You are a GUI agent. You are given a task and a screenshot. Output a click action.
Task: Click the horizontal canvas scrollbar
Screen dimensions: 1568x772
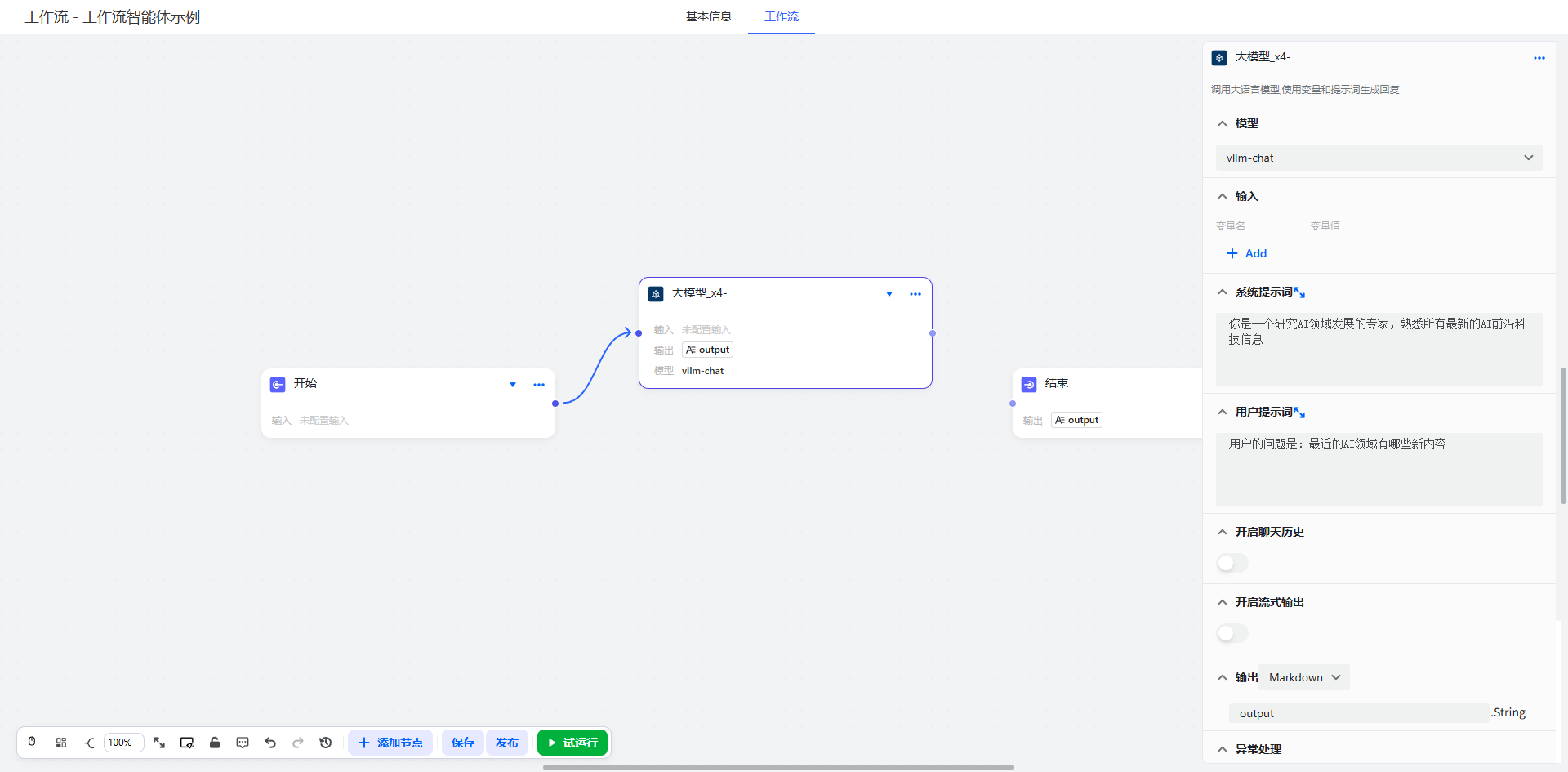tap(778, 767)
